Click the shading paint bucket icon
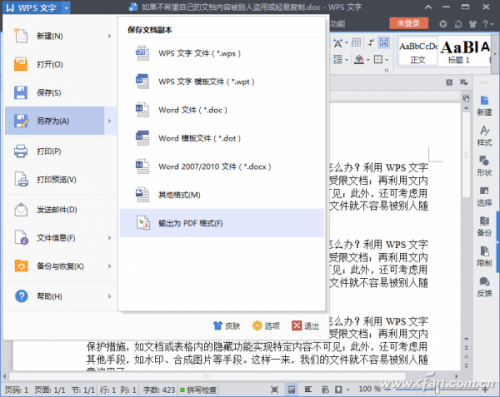 [359, 60]
